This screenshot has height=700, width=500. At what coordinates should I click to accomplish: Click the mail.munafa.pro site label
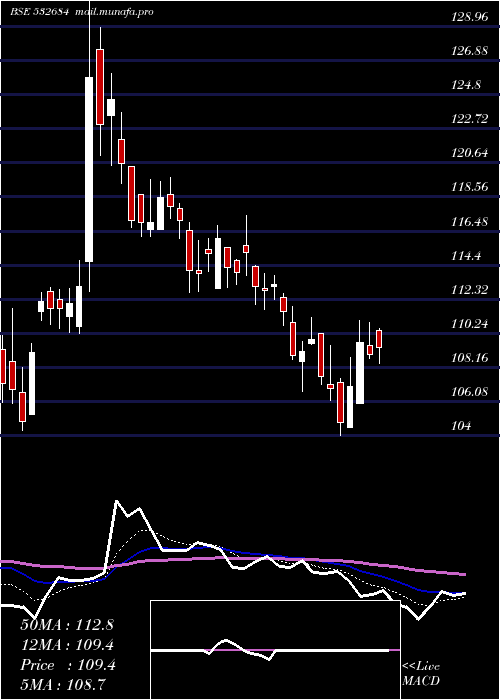tap(116, 12)
